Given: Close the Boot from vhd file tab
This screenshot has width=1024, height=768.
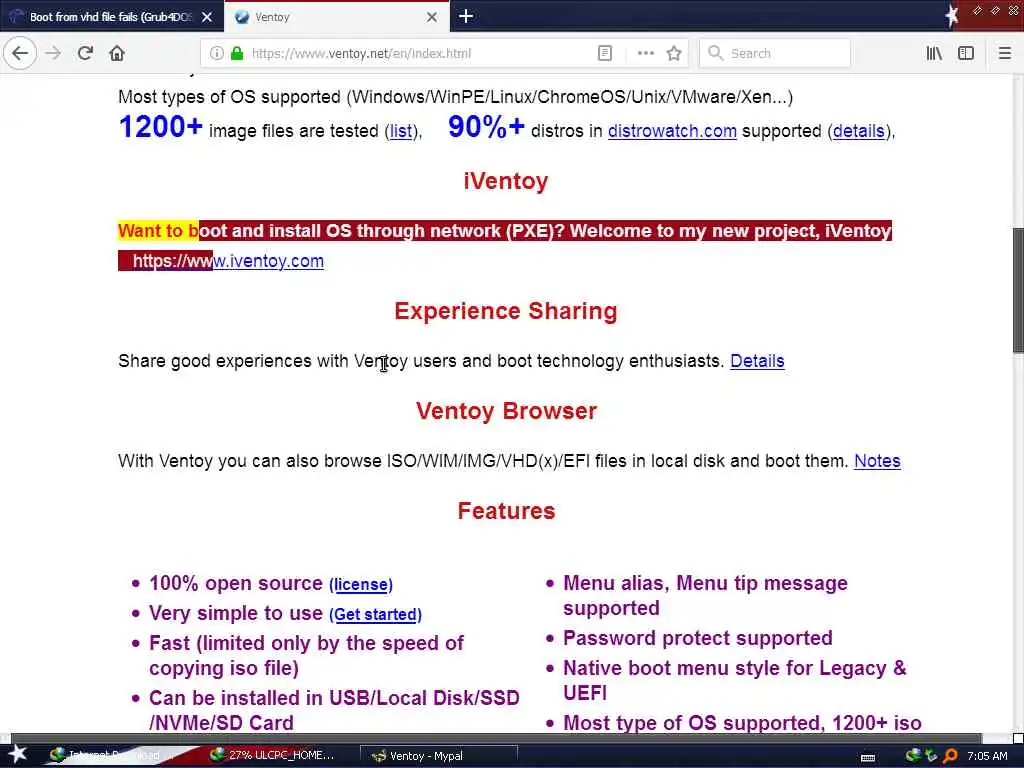Looking at the screenshot, I should point(207,17).
